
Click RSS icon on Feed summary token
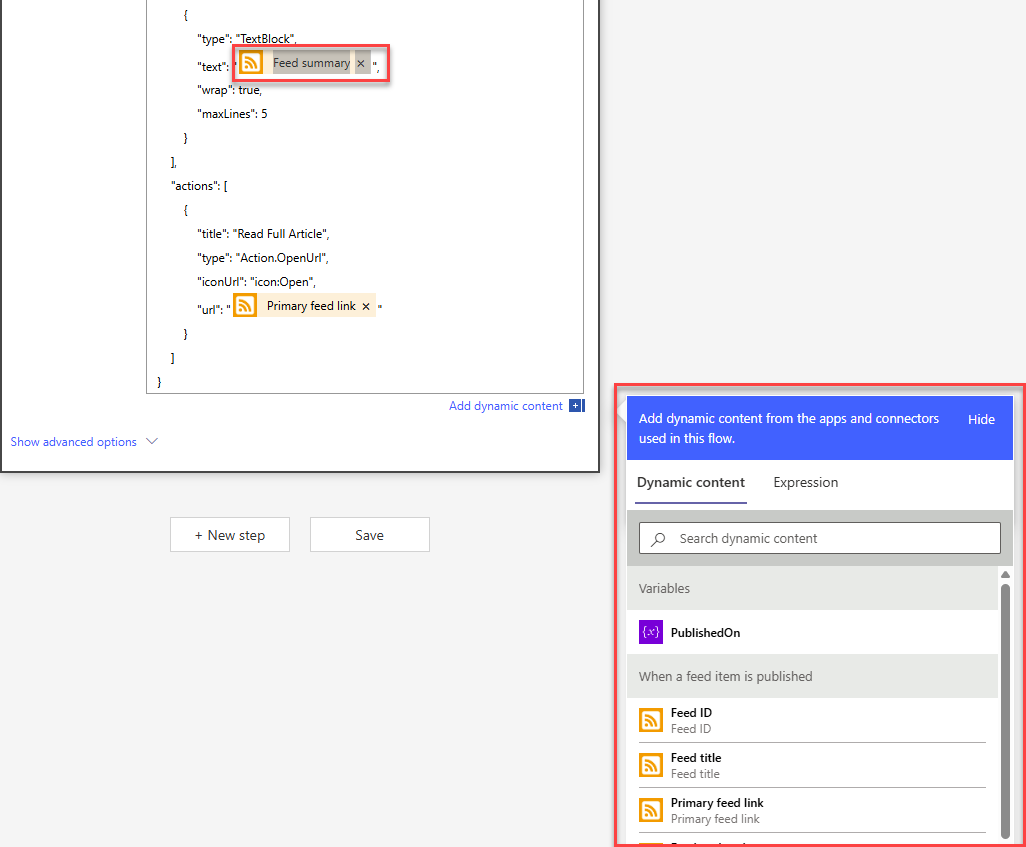tap(251, 63)
